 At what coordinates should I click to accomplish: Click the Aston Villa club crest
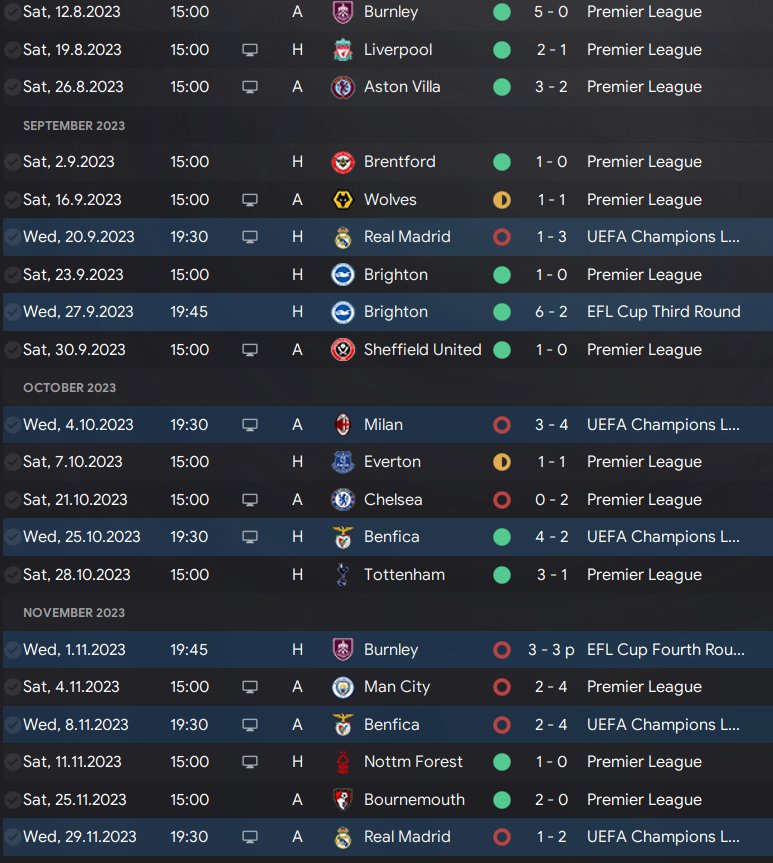click(x=343, y=87)
